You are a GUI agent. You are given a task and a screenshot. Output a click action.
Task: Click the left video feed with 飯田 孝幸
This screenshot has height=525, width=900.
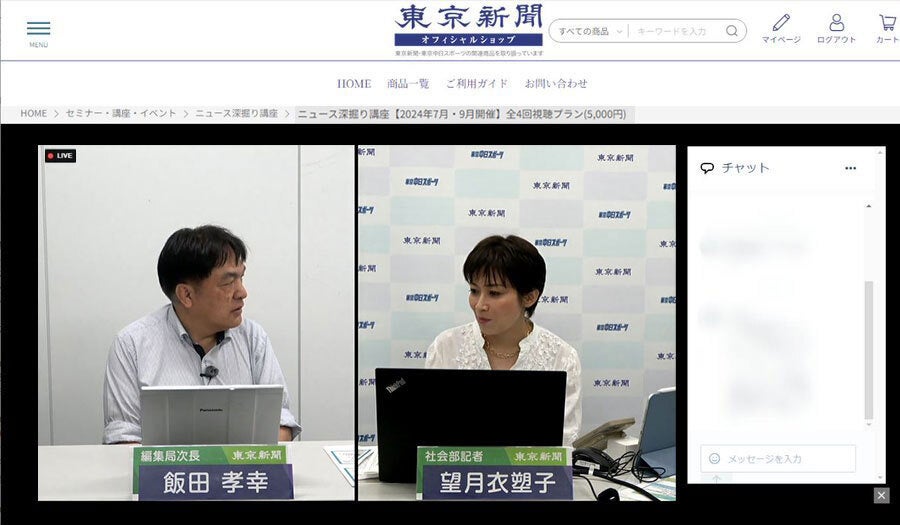click(196, 322)
